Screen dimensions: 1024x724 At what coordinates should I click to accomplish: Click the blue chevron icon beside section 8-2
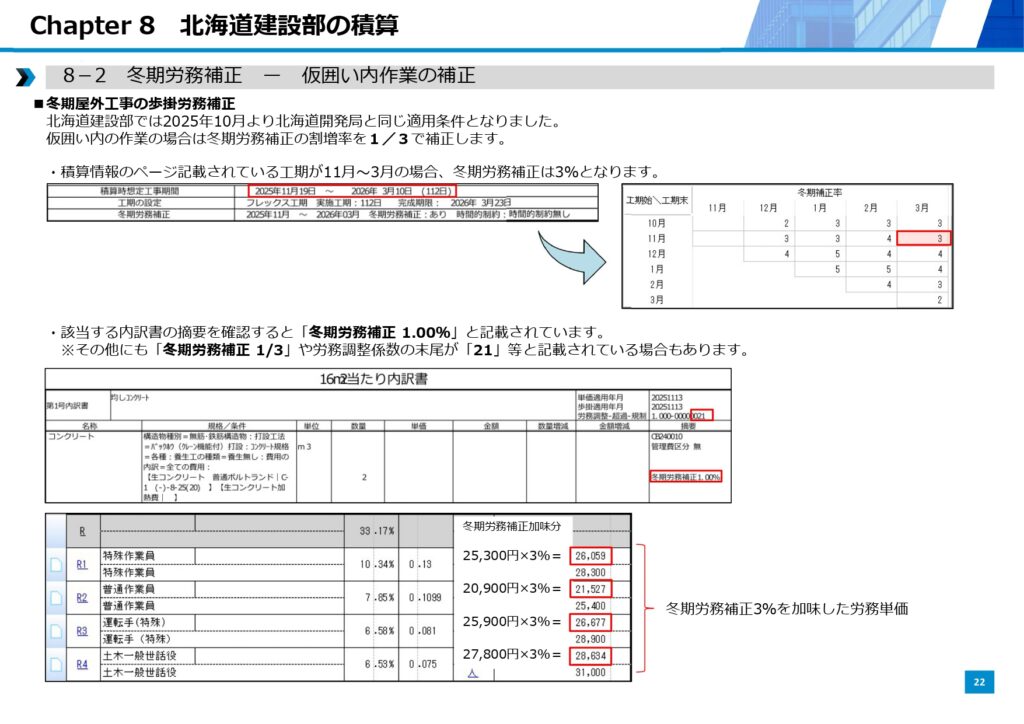point(26,77)
